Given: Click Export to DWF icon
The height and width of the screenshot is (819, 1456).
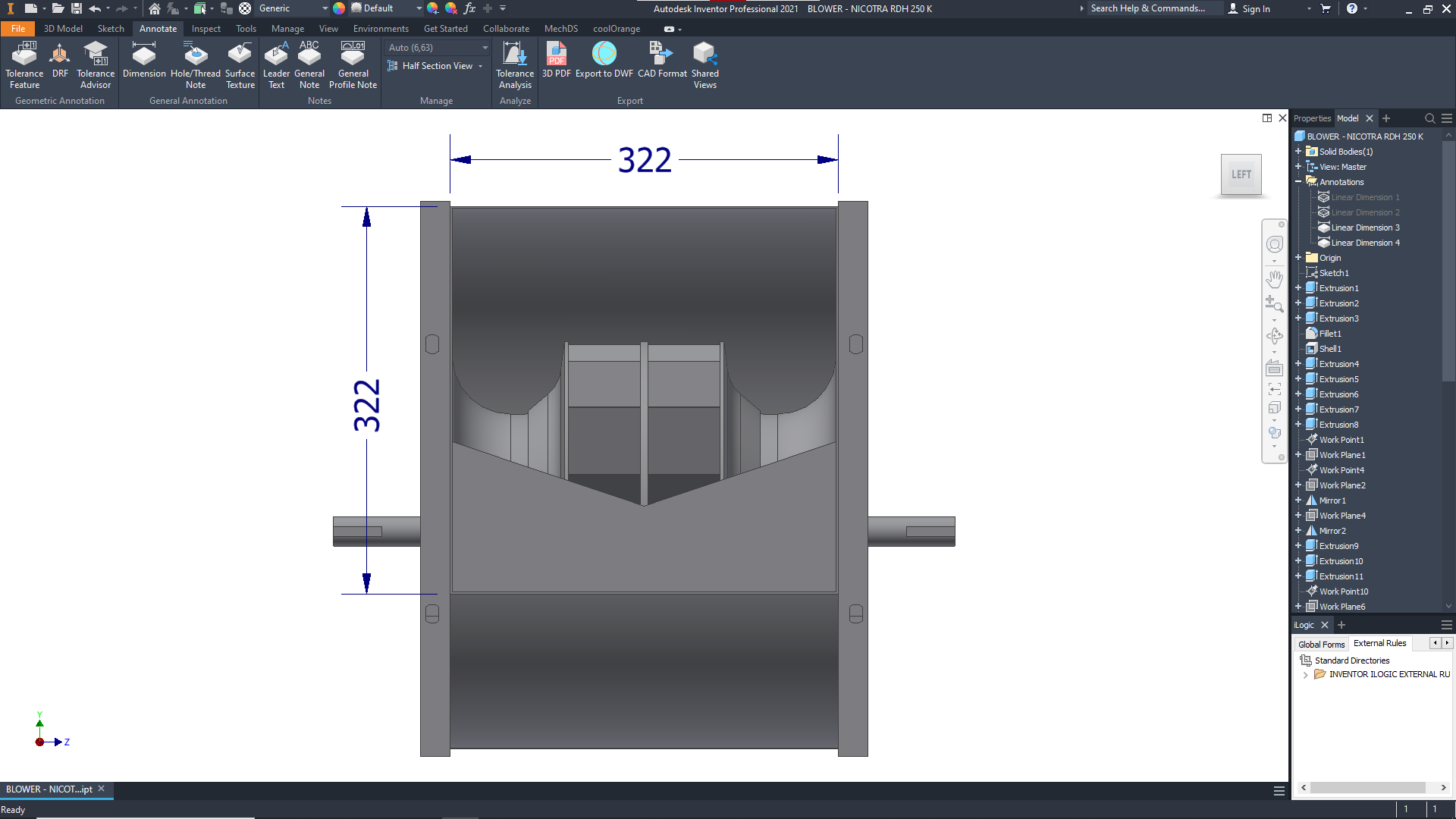Looking at the screenshot, I should [x=604, y=61].
